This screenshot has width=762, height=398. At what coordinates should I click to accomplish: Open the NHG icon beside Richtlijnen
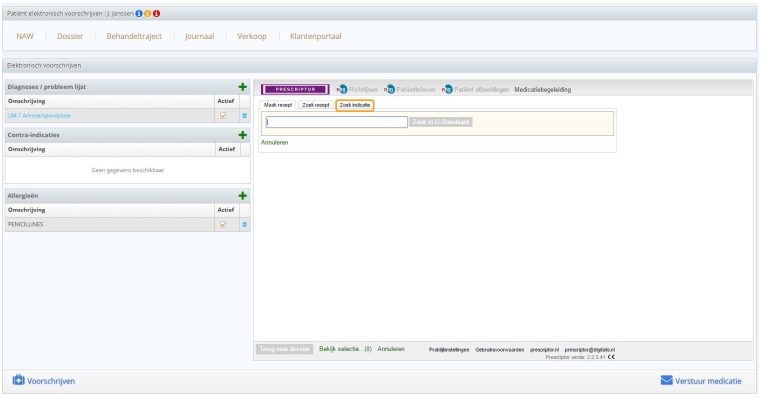342,89
